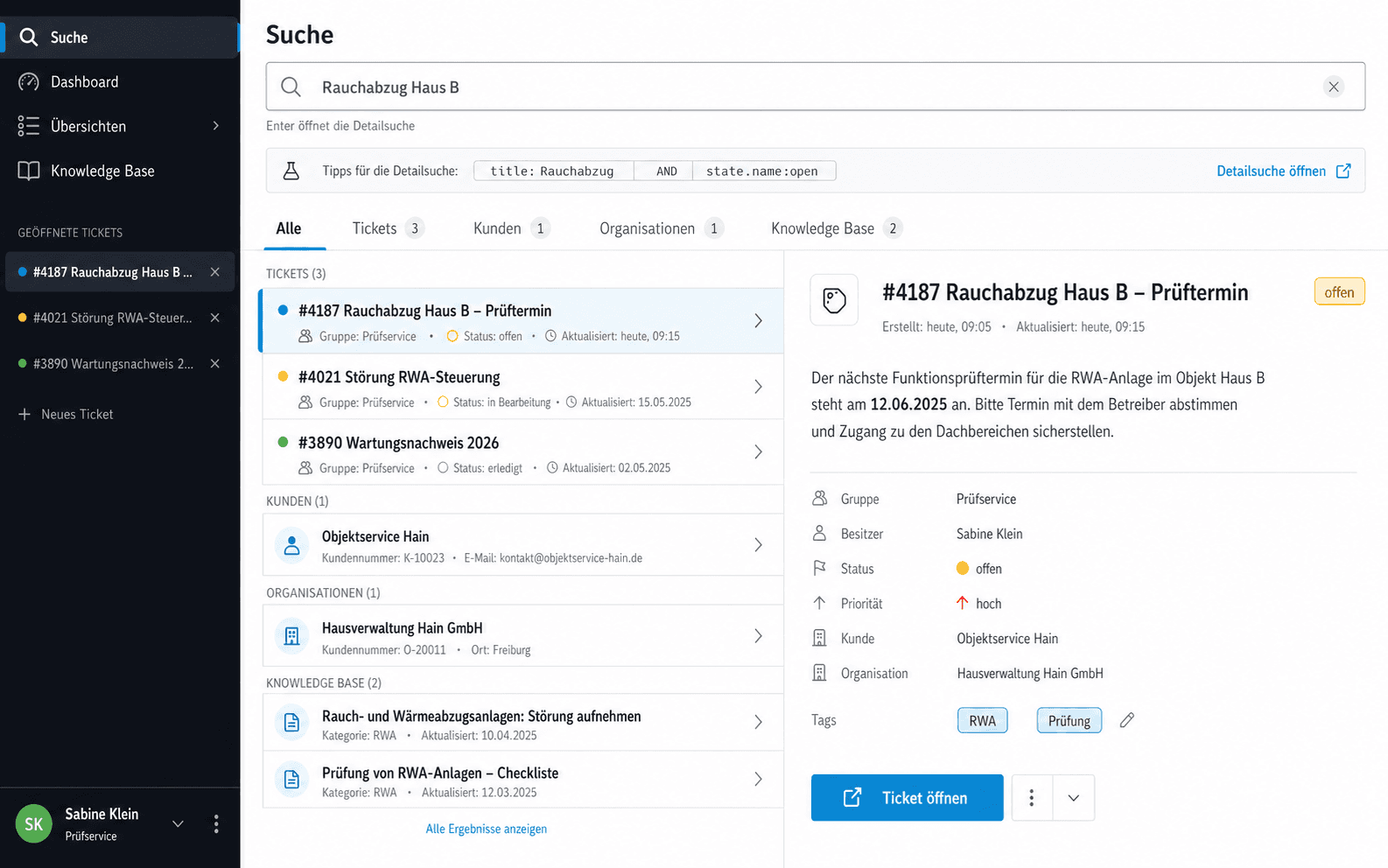Click the three-dots menu beside Ticket öffnen
This screenshot has height=868, width=1388.
click(x=1032, y=798)
